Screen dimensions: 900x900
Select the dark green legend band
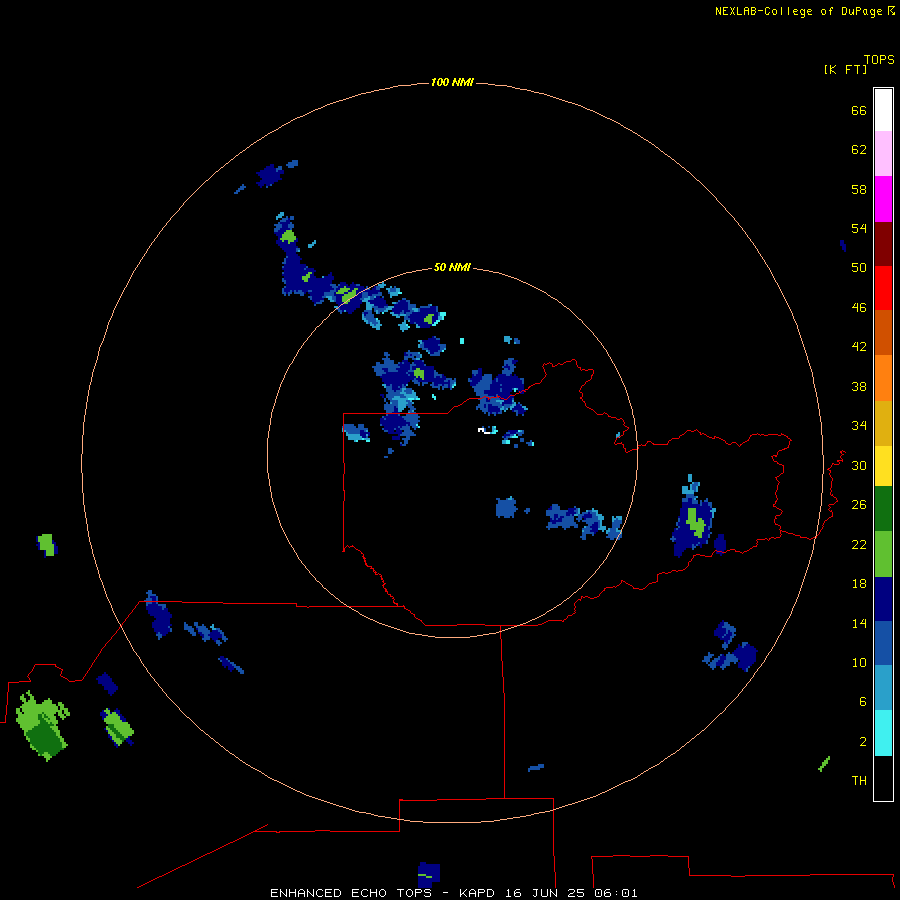[x=883, y=509]
